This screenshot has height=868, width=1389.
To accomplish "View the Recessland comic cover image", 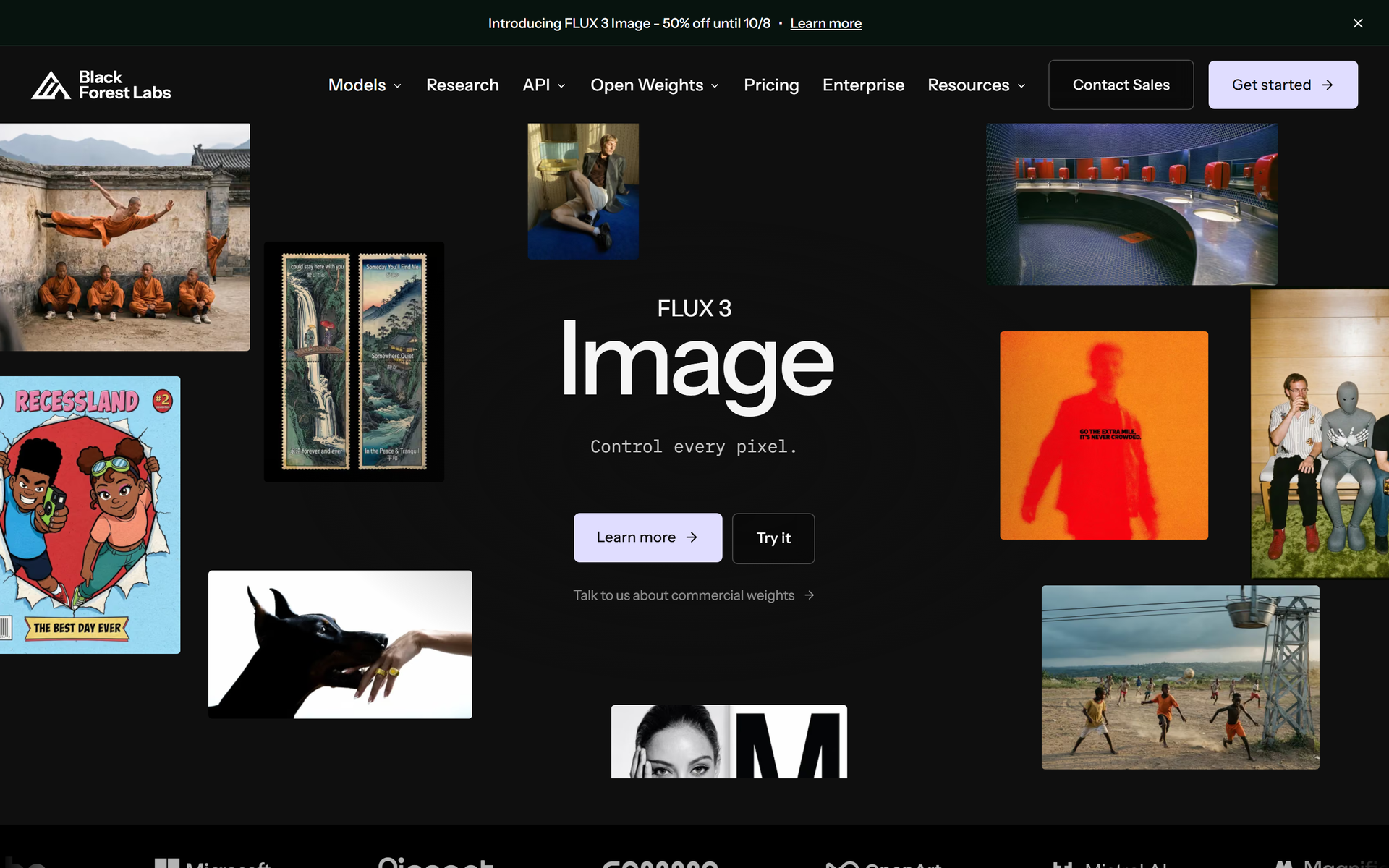I will pyautogui.click(x=90, y=515).
